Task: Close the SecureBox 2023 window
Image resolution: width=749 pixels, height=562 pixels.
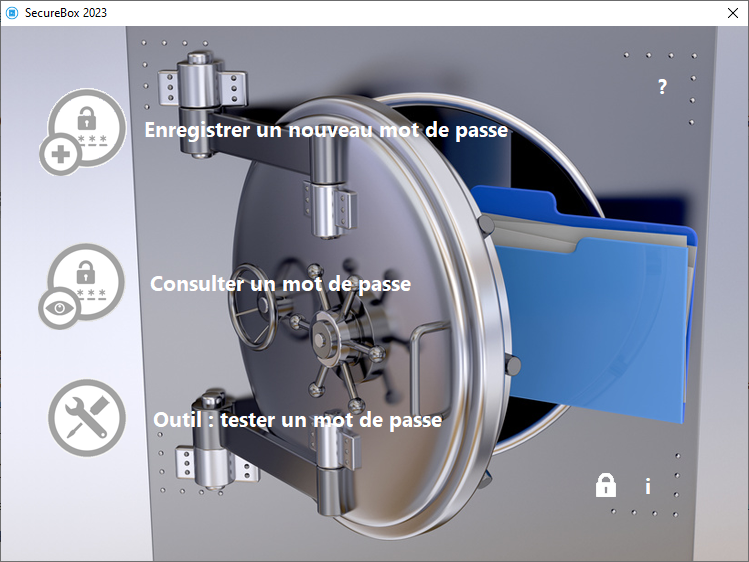Action: click(731, 13)
